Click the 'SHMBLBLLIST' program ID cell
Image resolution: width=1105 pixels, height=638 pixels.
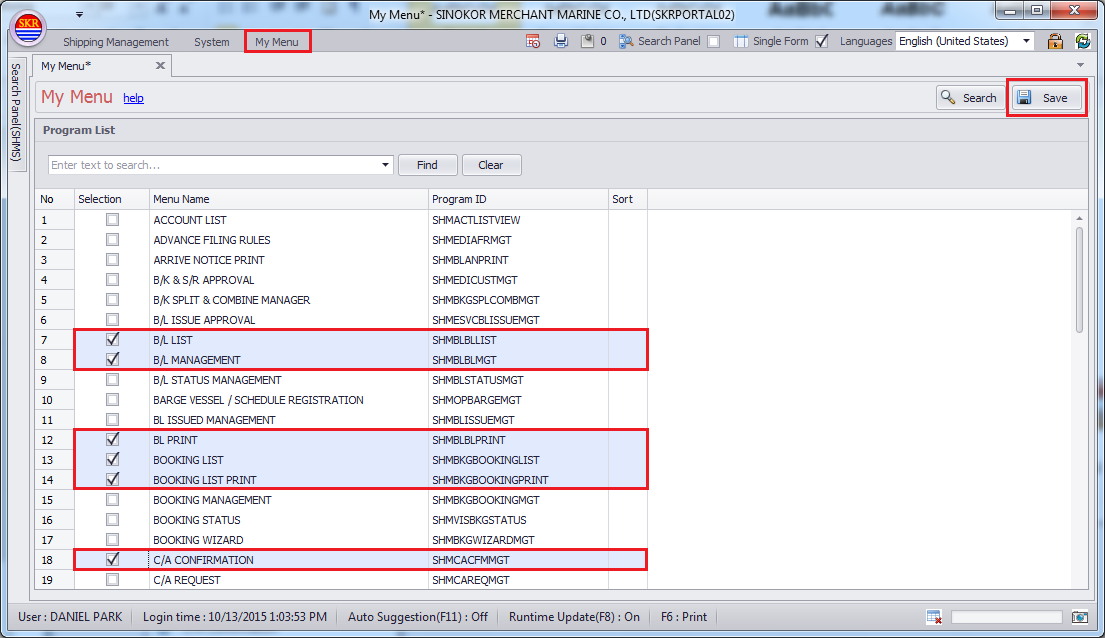coord(518,340)
